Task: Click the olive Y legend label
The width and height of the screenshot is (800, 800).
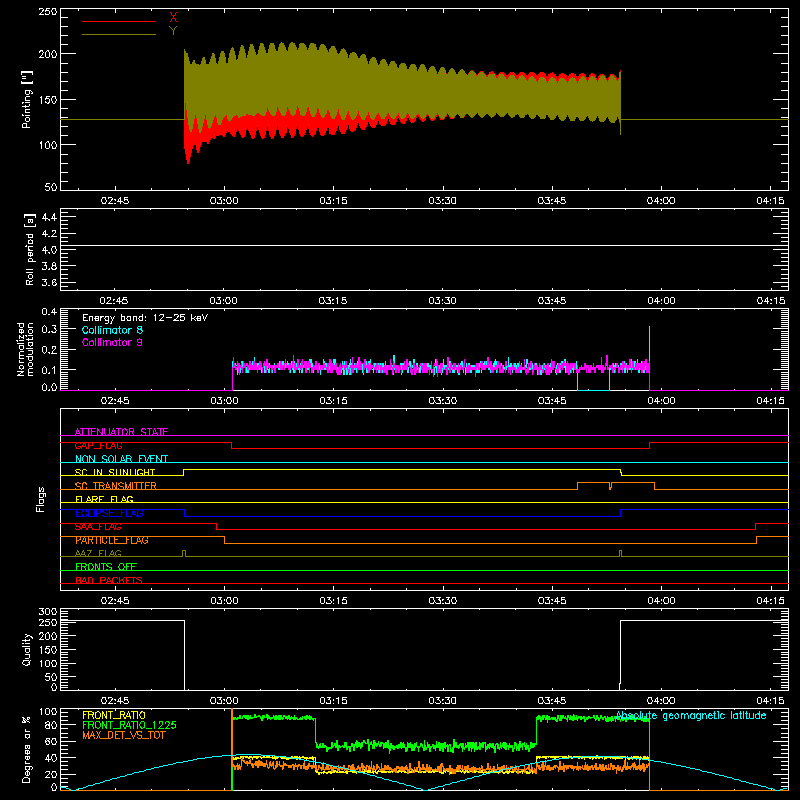Action: (x=173, y=31)
